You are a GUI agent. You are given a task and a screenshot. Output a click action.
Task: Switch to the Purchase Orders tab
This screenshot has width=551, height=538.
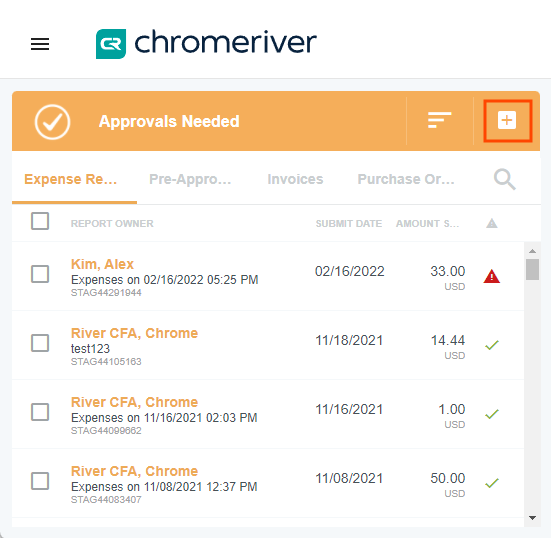coord(406,179)
